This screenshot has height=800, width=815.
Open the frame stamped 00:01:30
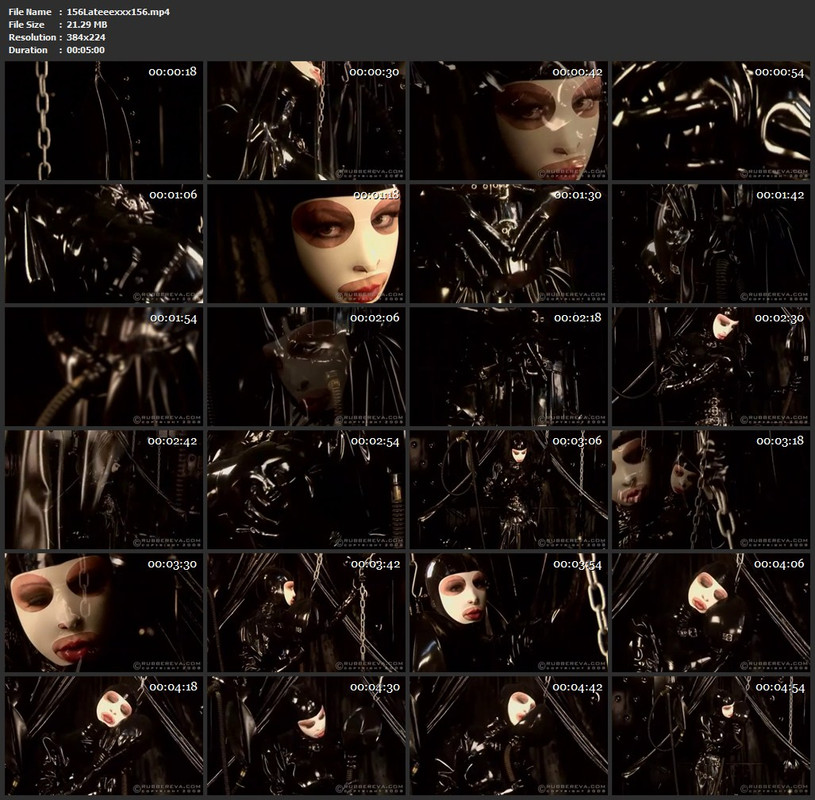pyautogui.click(x=509, y=244)
